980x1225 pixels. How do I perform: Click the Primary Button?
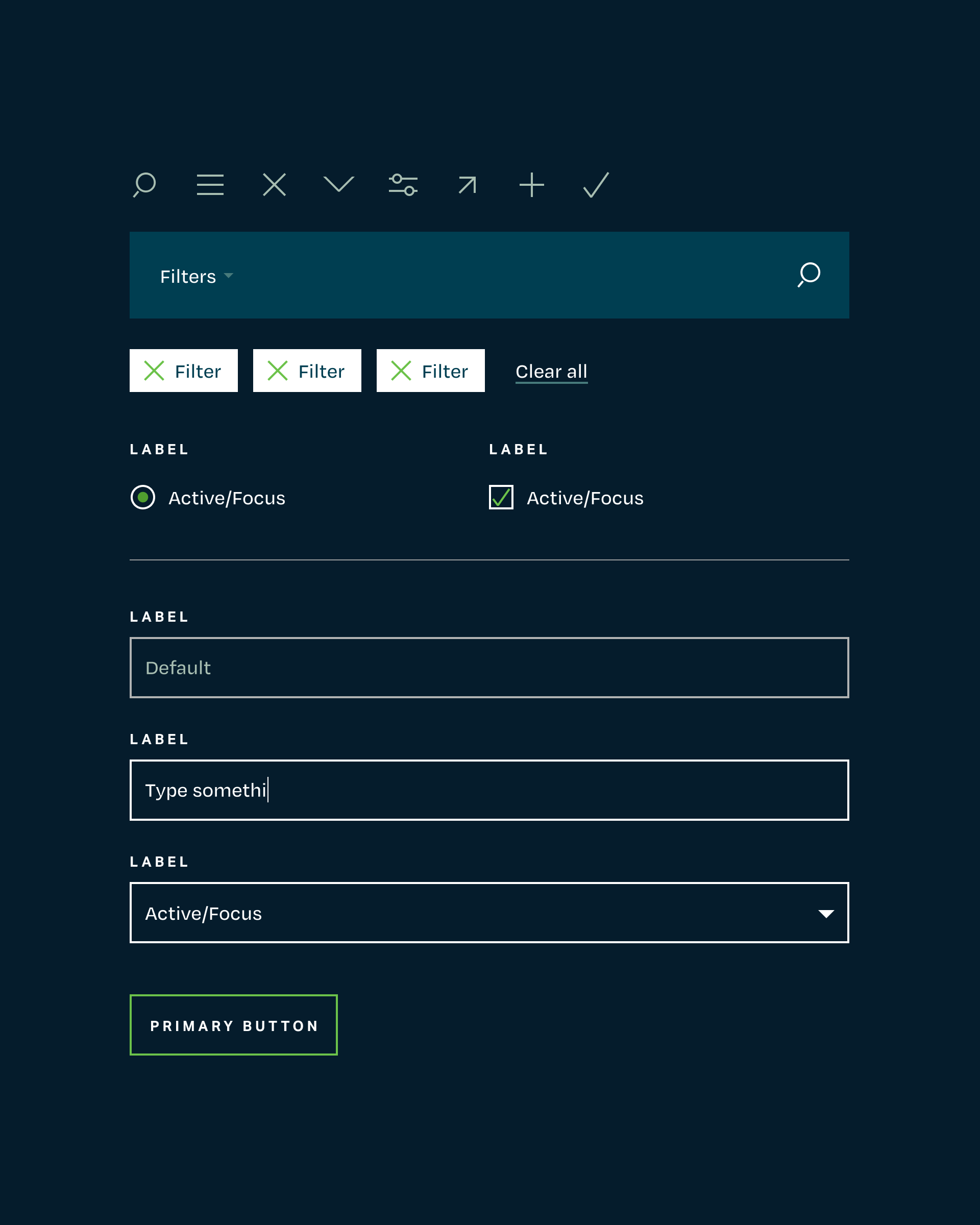click(233, 1025)
